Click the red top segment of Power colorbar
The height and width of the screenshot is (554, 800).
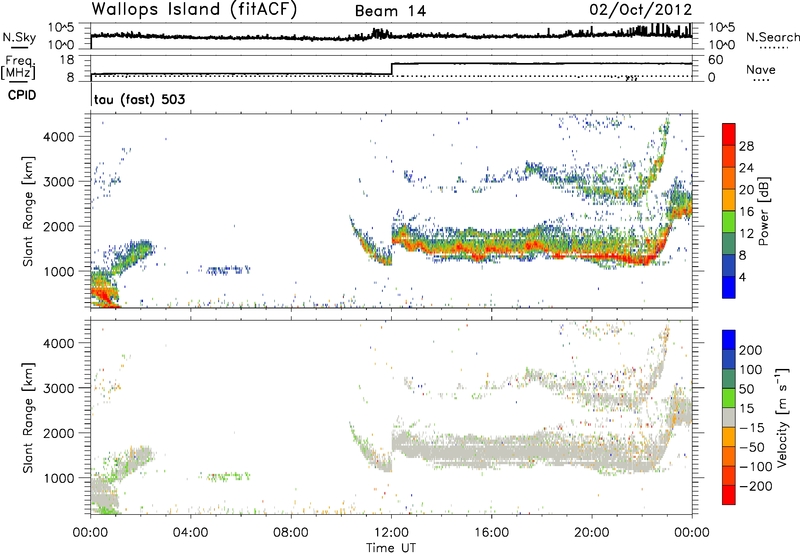729,134
